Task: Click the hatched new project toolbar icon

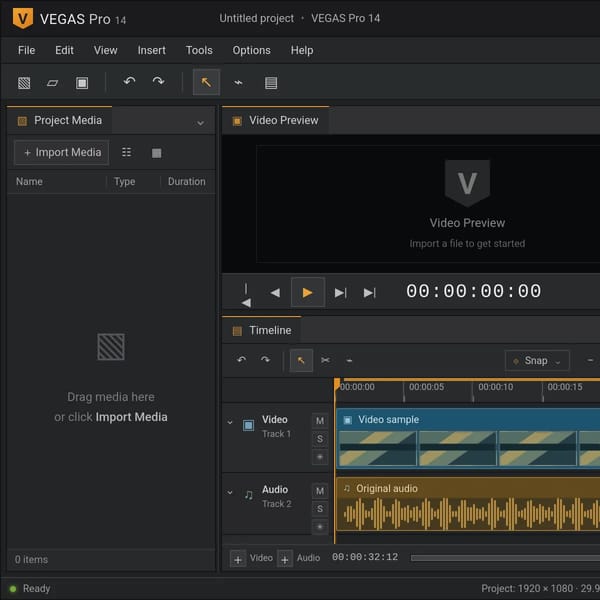Action: click(24, 83)
